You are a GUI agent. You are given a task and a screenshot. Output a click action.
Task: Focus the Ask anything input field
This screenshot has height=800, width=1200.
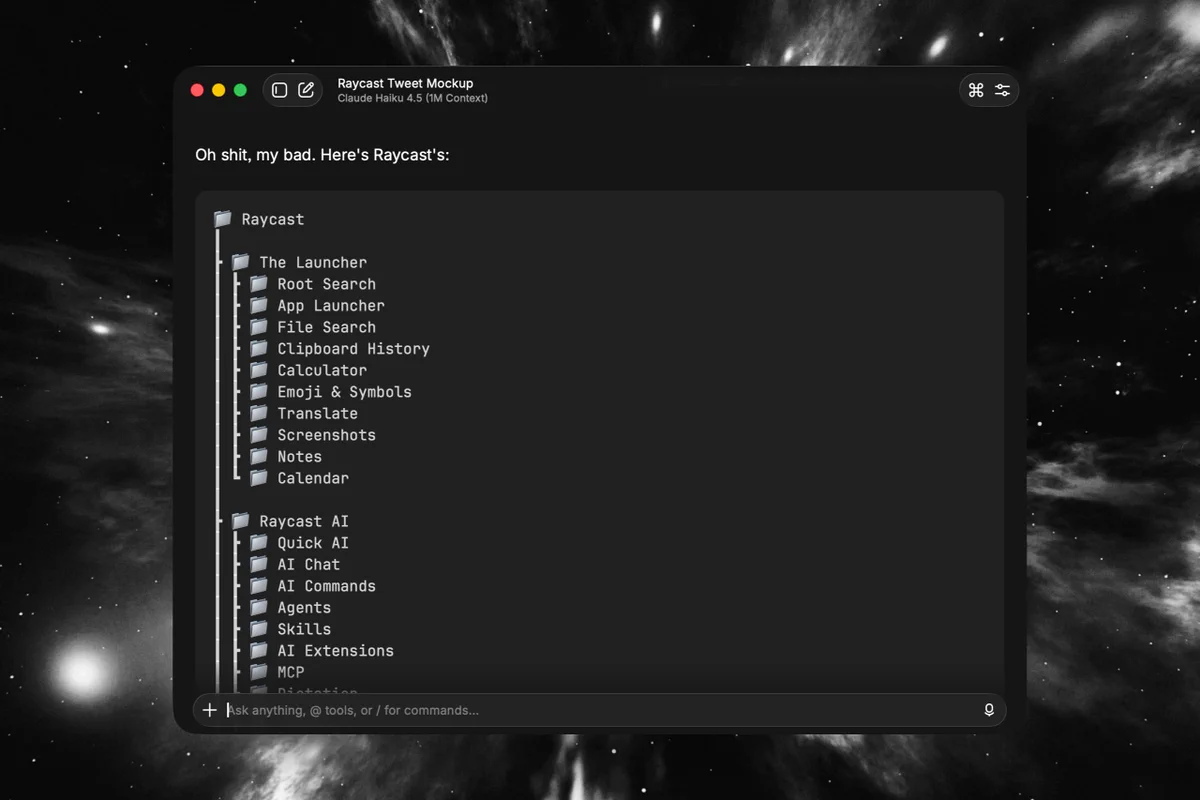(x=600, y=710)
